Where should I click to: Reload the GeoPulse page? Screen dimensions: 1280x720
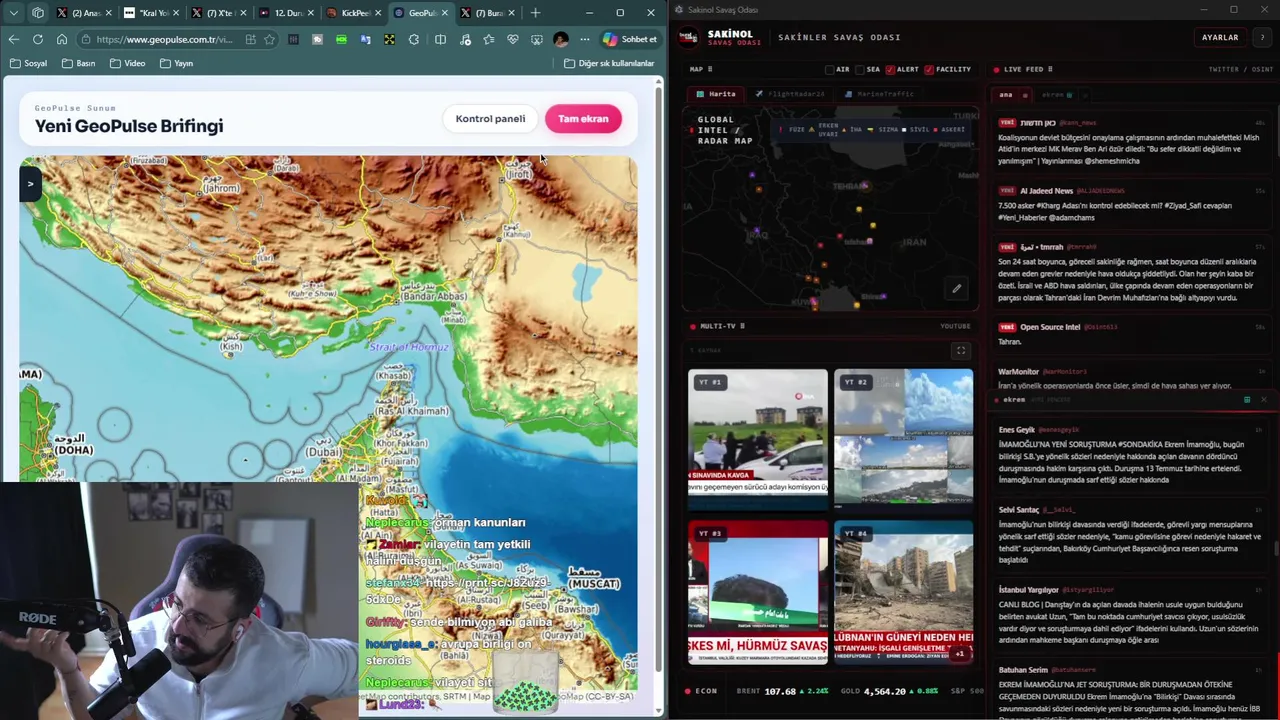pos(38,39)
